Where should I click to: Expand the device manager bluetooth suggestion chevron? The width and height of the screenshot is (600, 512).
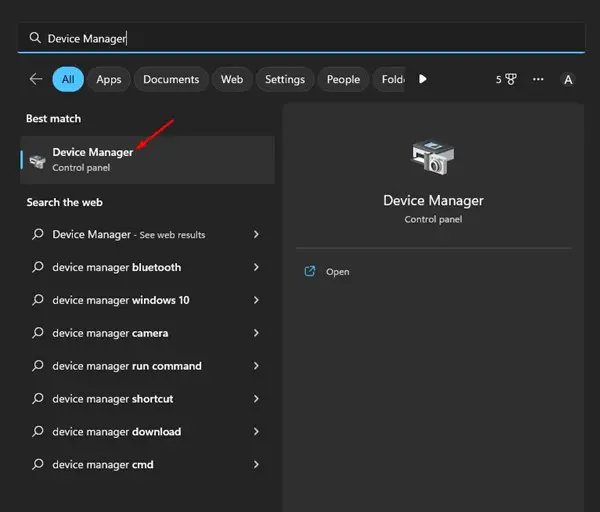[x=256, y=267]
